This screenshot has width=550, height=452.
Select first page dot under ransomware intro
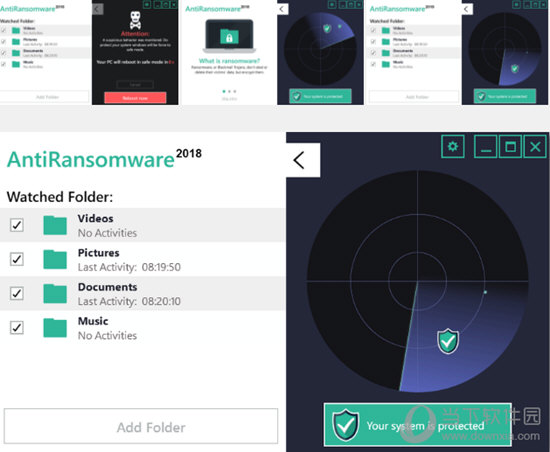(x=224, y=91)
